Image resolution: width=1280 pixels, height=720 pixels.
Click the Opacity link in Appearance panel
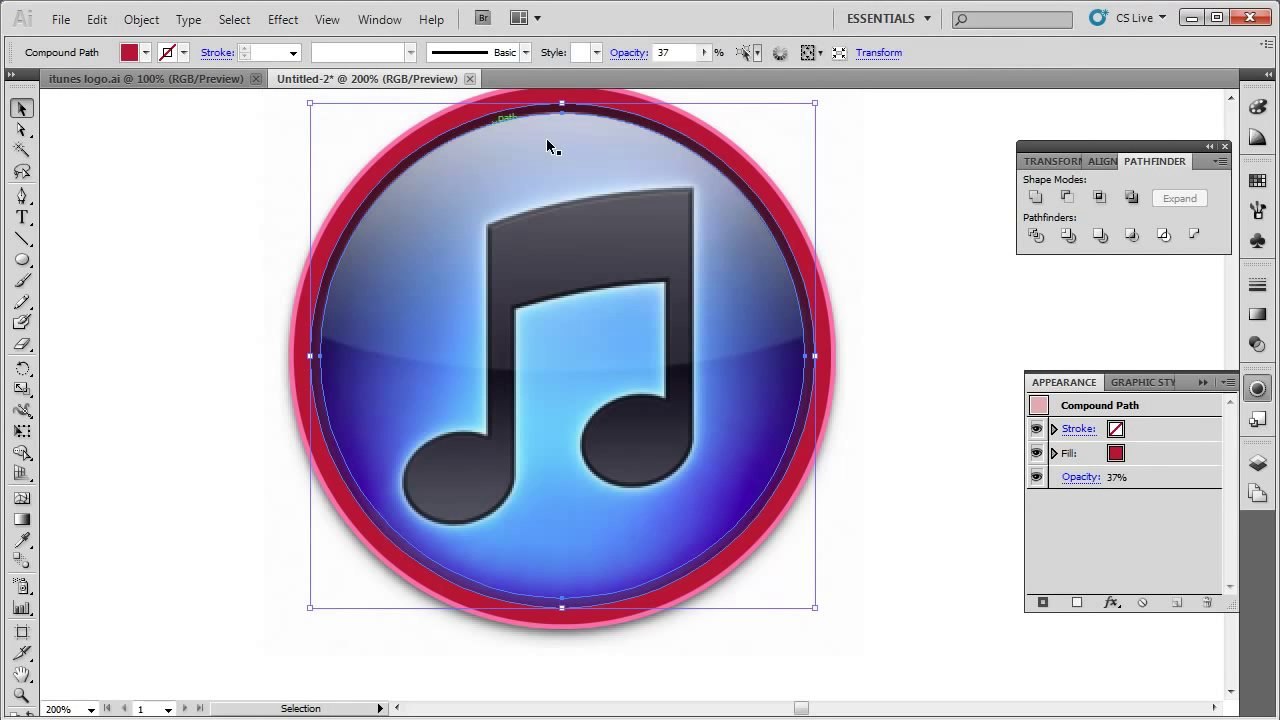(x=1081, y=477)
